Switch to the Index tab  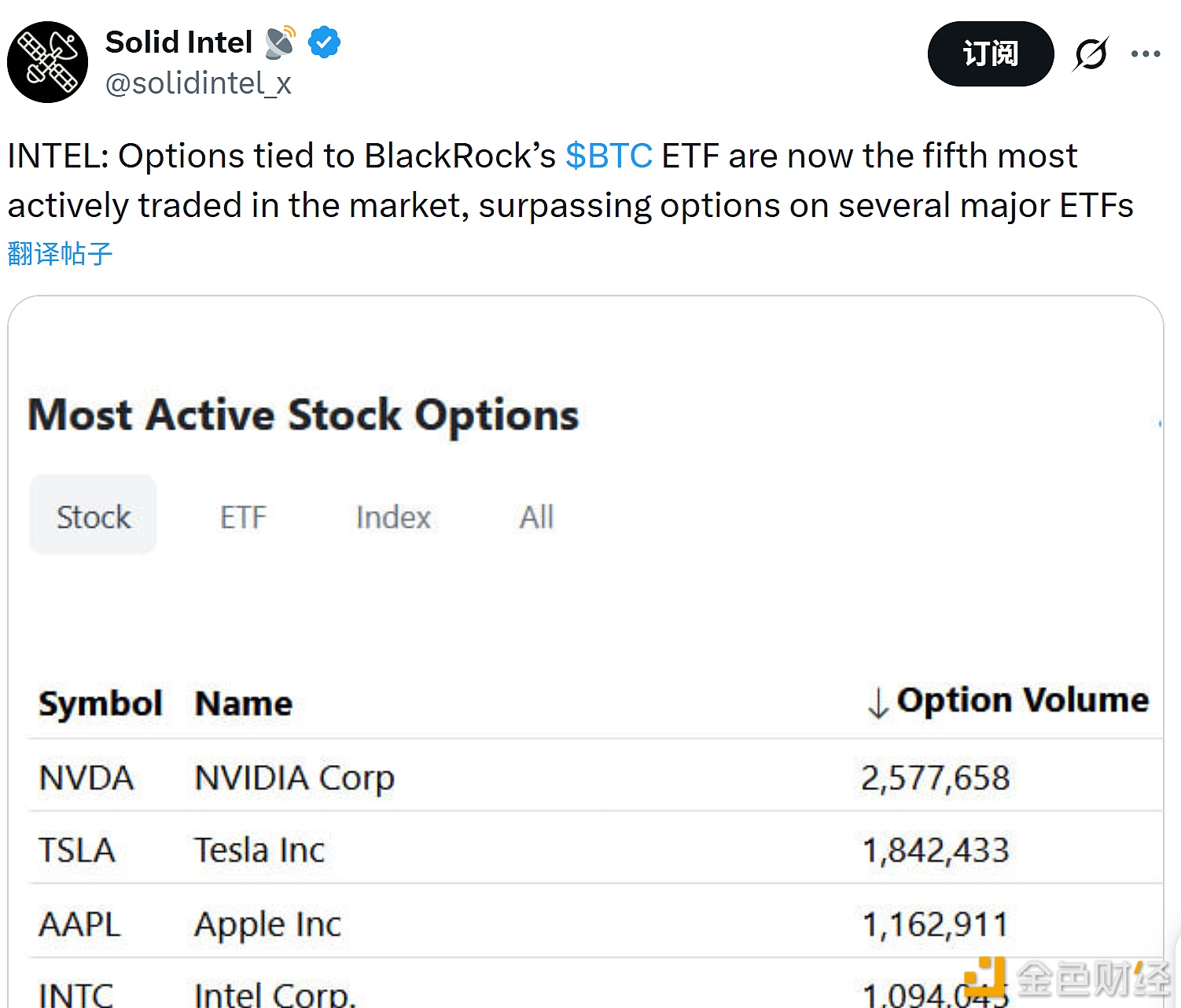pyautogui.click(x=393, y=517)
